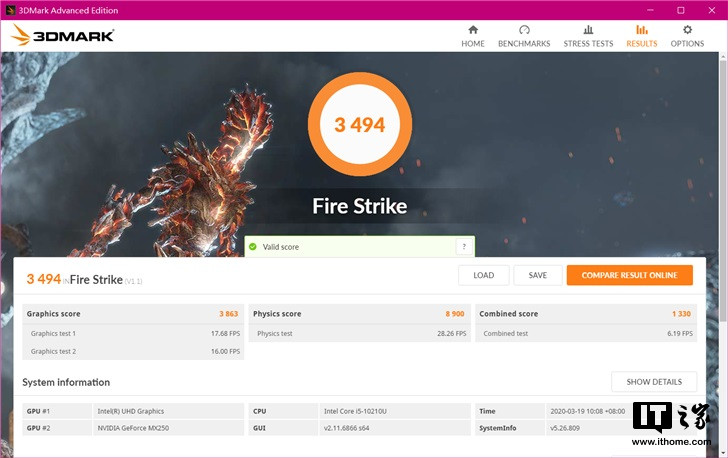Click COMPARE RESULT ONLINE button

(x=629, y=275)
